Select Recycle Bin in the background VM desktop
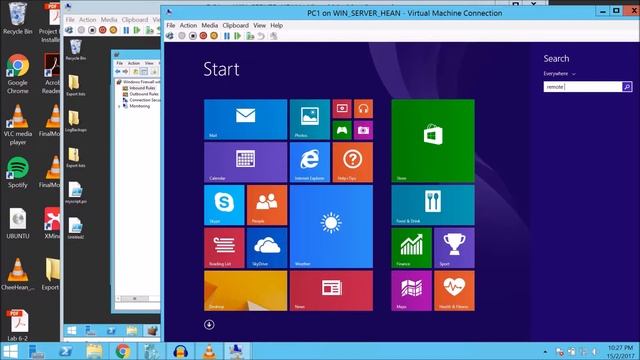 click(76, 50)
